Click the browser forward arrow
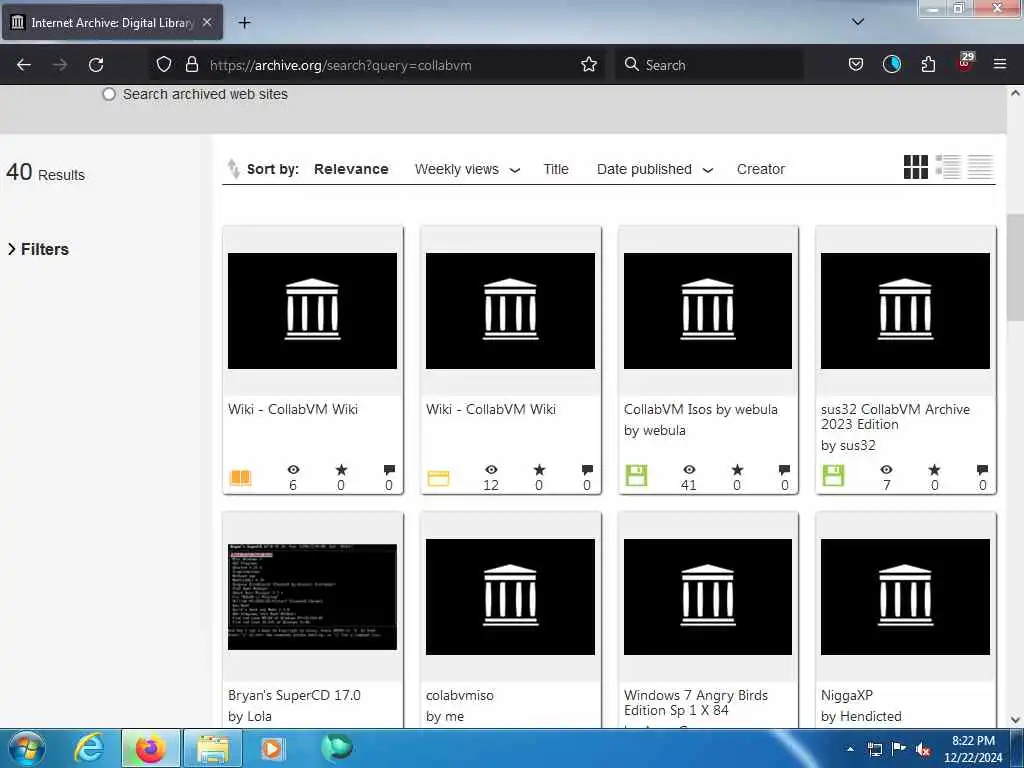Image resolution: width=1024 pixels, height=768 pixels. [60, 65]
